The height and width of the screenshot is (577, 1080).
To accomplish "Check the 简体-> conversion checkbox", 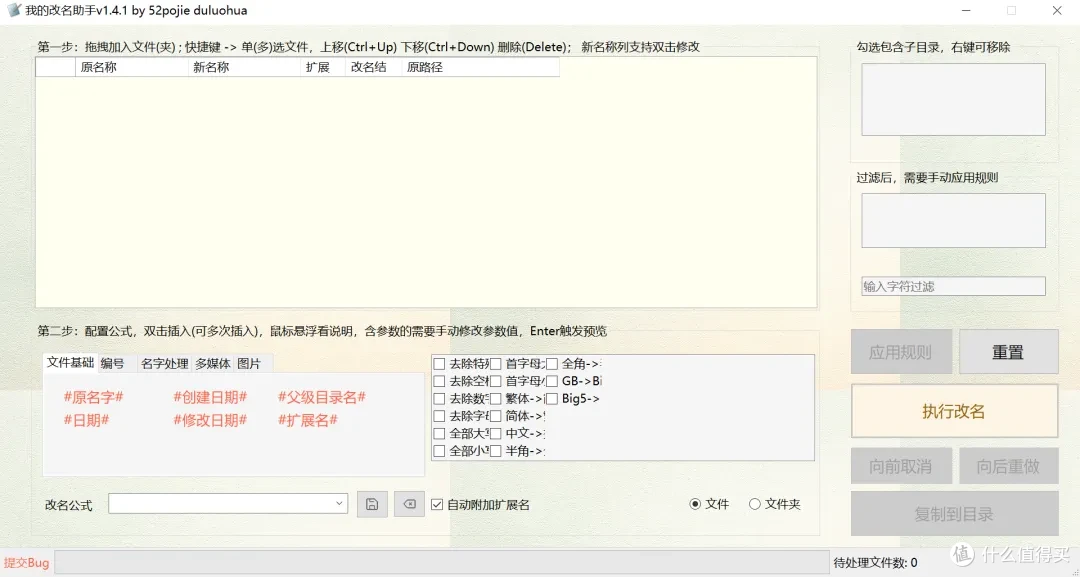I will [x=495, y=416].
